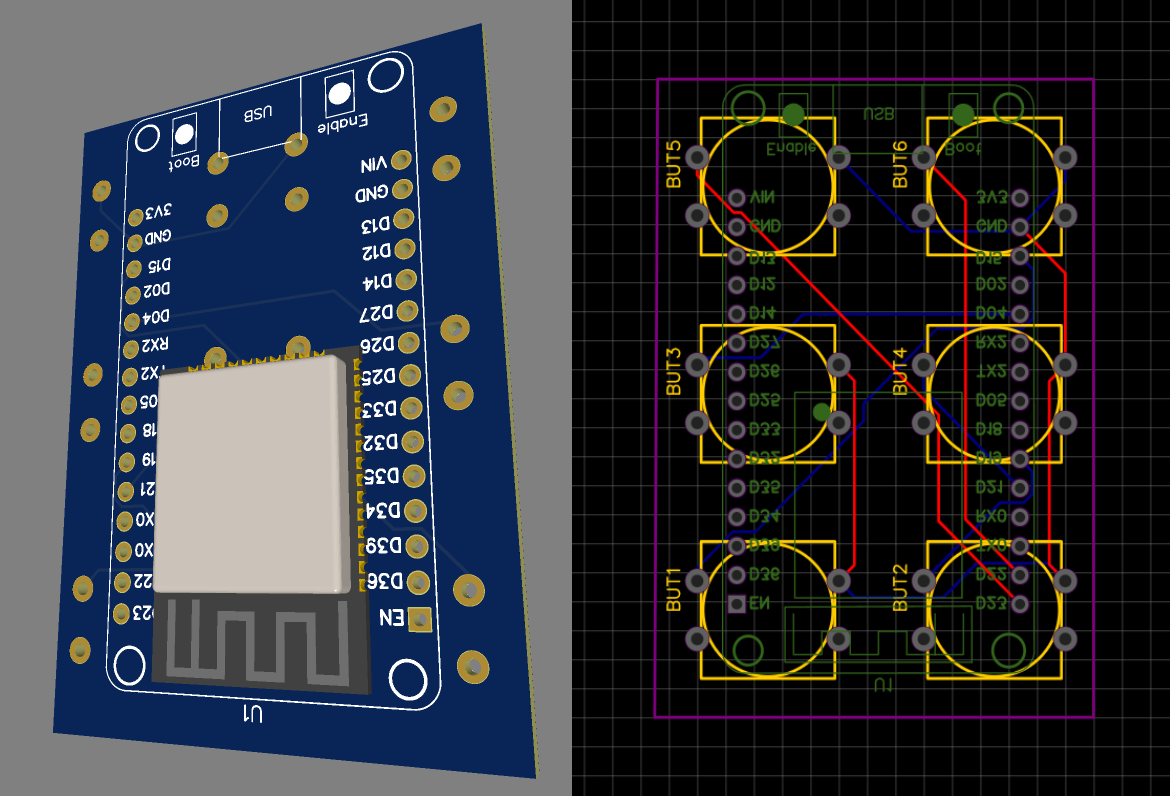The height and width of the screenshot is (796, 1170).
Task: Select the D04 silkscreen label in 3D view
Action: [156, 317]
